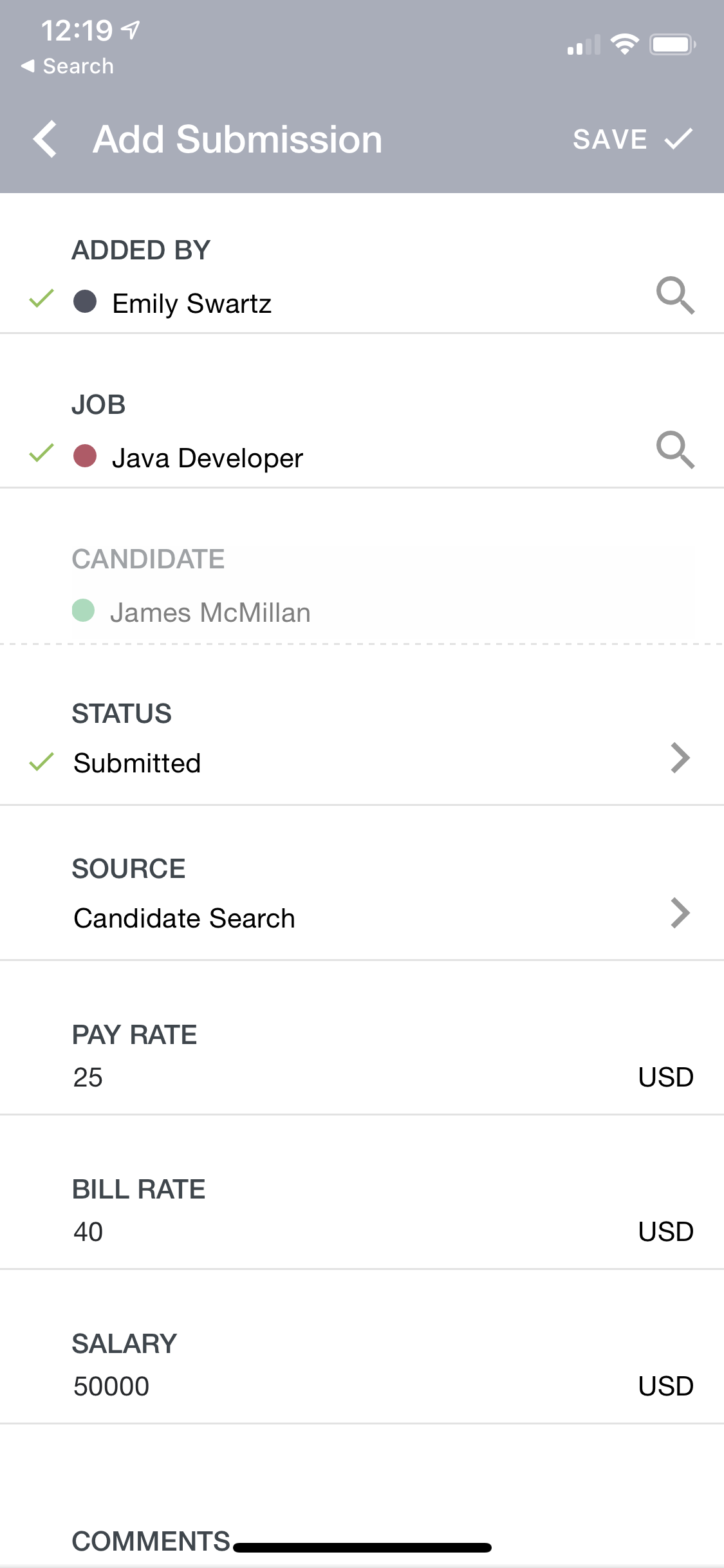Tap the checkmark icon next to SAVE
This screenshot has width=724, height=1568.
coord(678,139)
